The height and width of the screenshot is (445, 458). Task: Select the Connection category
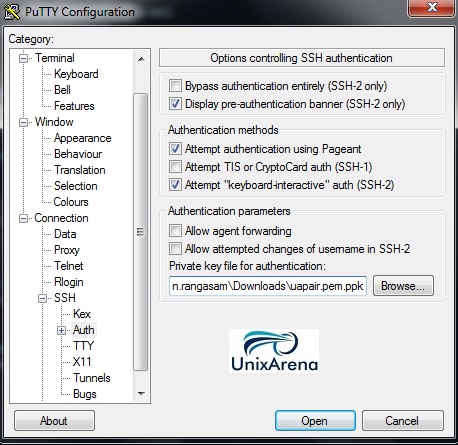61,218
